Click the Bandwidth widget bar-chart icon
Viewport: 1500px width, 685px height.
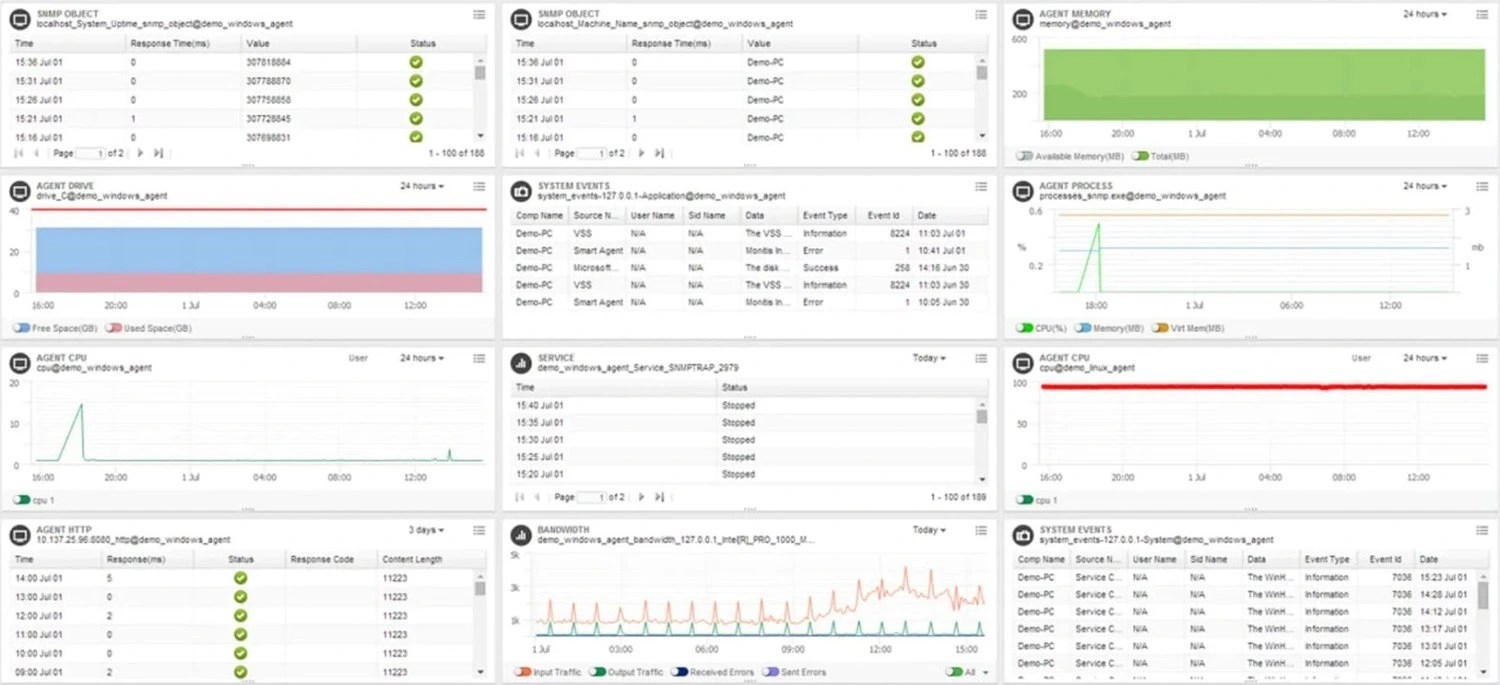[520, 535]
